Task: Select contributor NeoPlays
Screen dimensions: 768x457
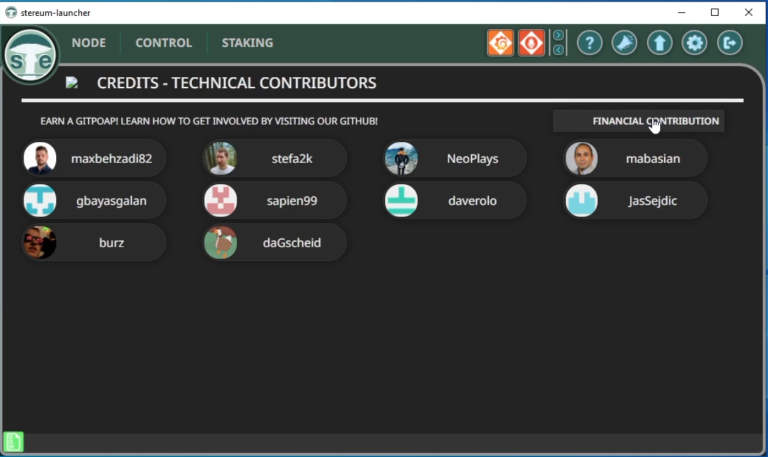Action: (455, 159)
